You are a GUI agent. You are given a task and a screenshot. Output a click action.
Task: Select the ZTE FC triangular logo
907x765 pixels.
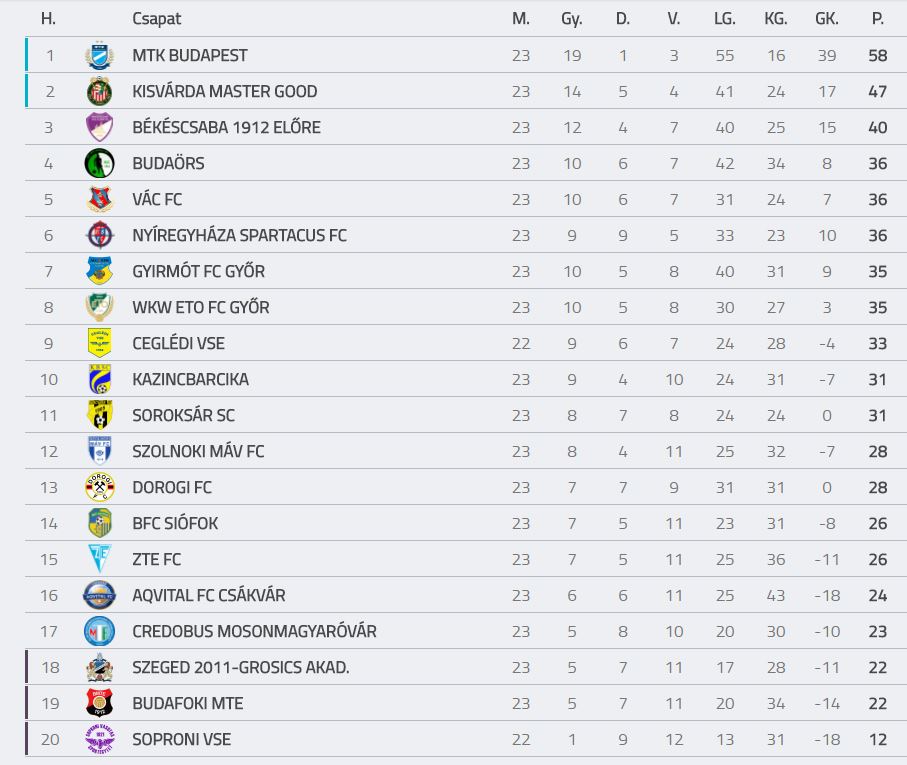pyautogui.click(x=99, y=559)
